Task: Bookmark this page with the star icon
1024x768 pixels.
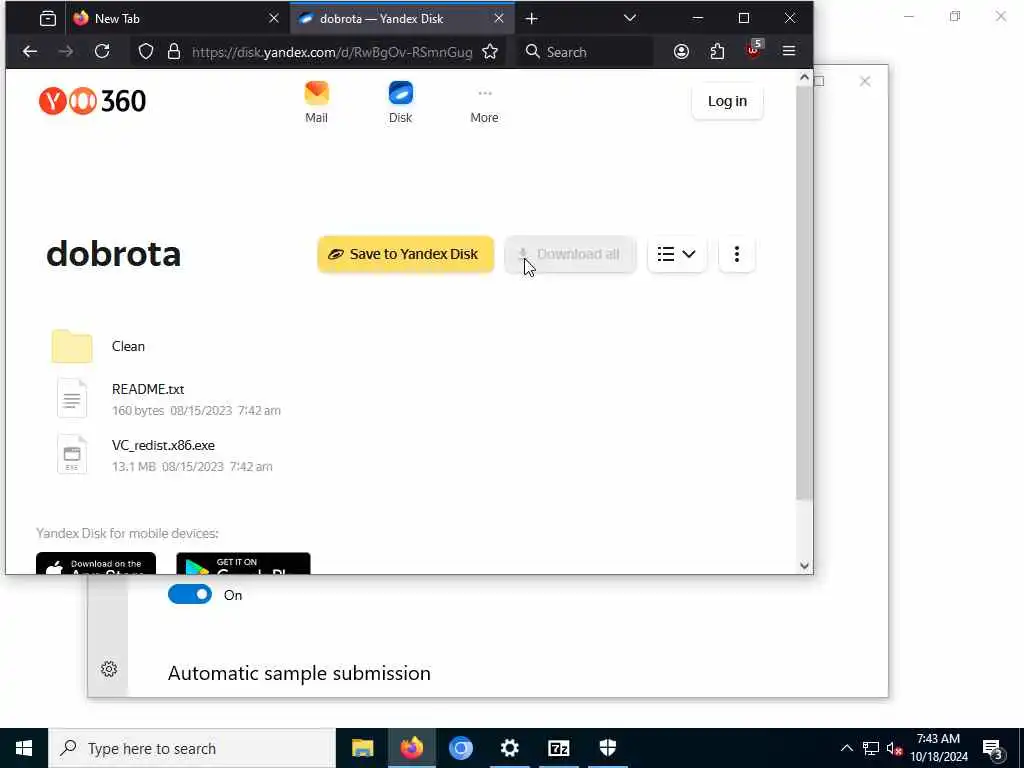Action: pyautogui.click(x=490, y=52)
